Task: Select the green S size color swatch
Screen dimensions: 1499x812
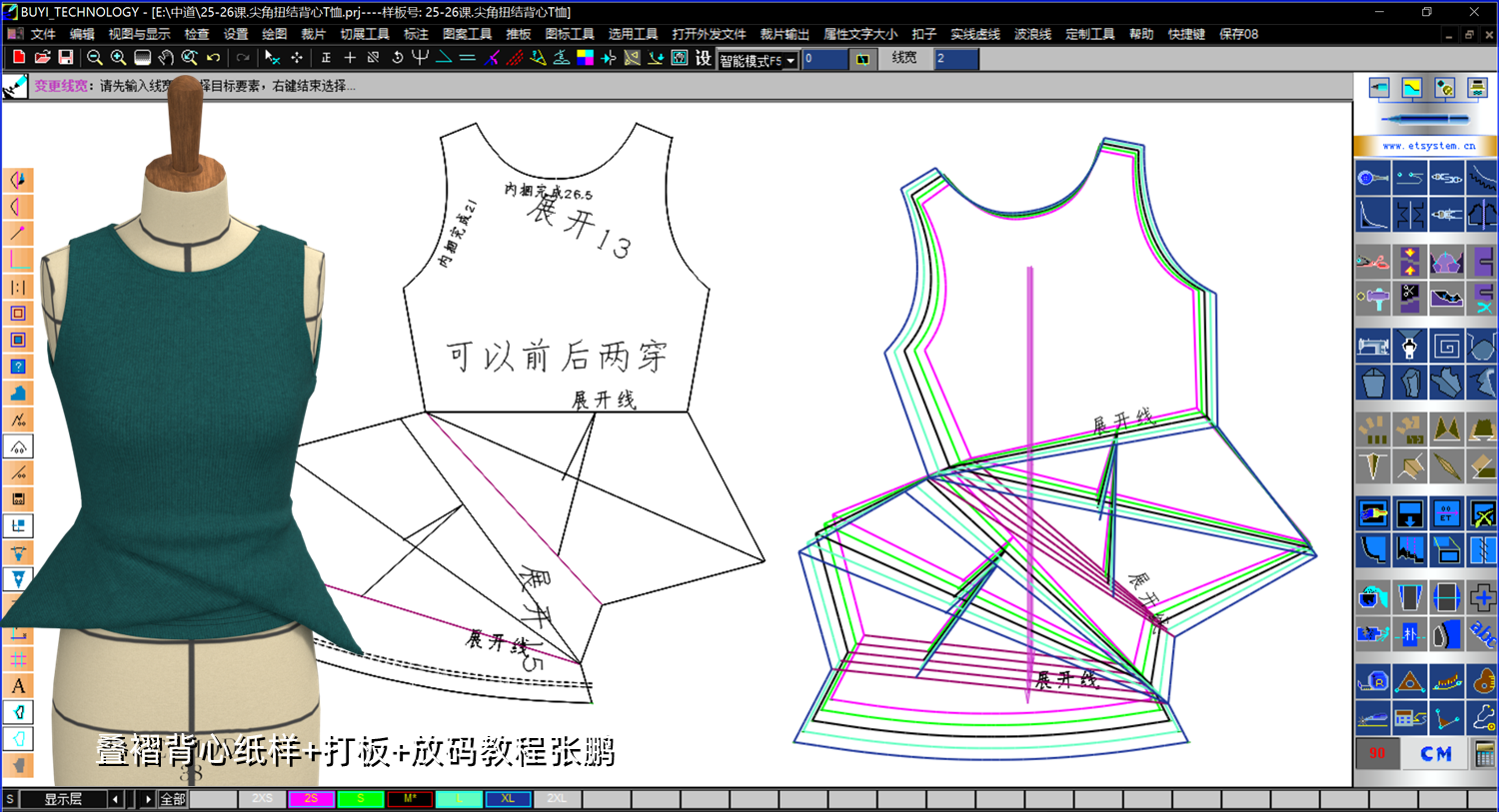Action: (x=360, y=799)
